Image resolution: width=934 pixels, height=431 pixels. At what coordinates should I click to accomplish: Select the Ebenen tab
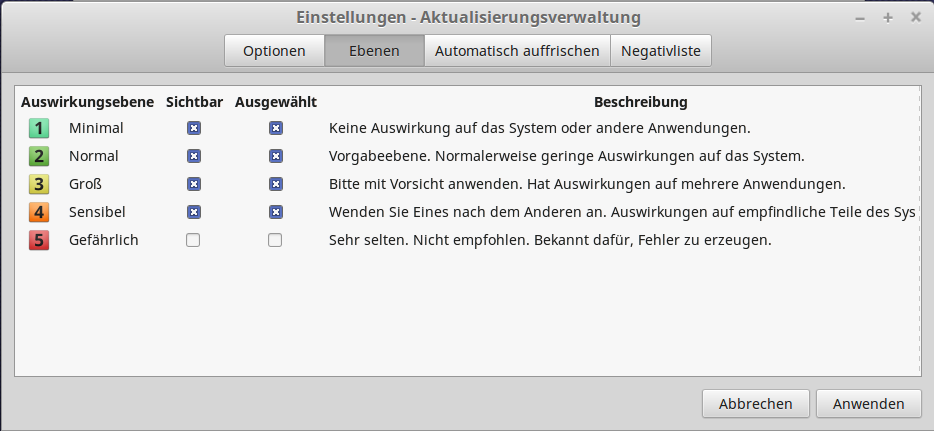click(x=374, y=51)
